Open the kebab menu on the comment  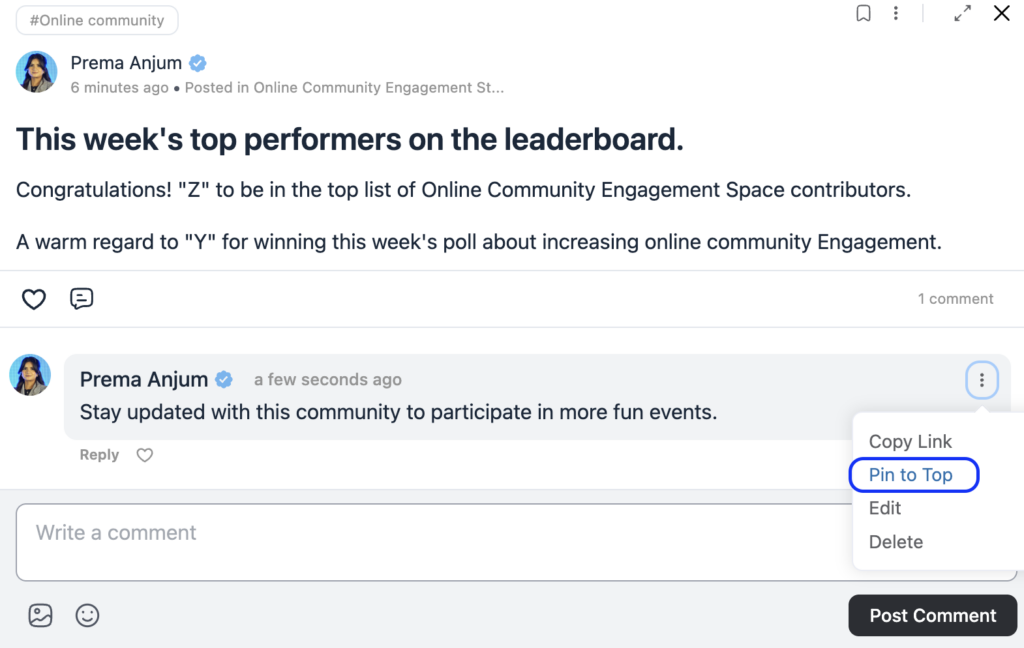981,380
